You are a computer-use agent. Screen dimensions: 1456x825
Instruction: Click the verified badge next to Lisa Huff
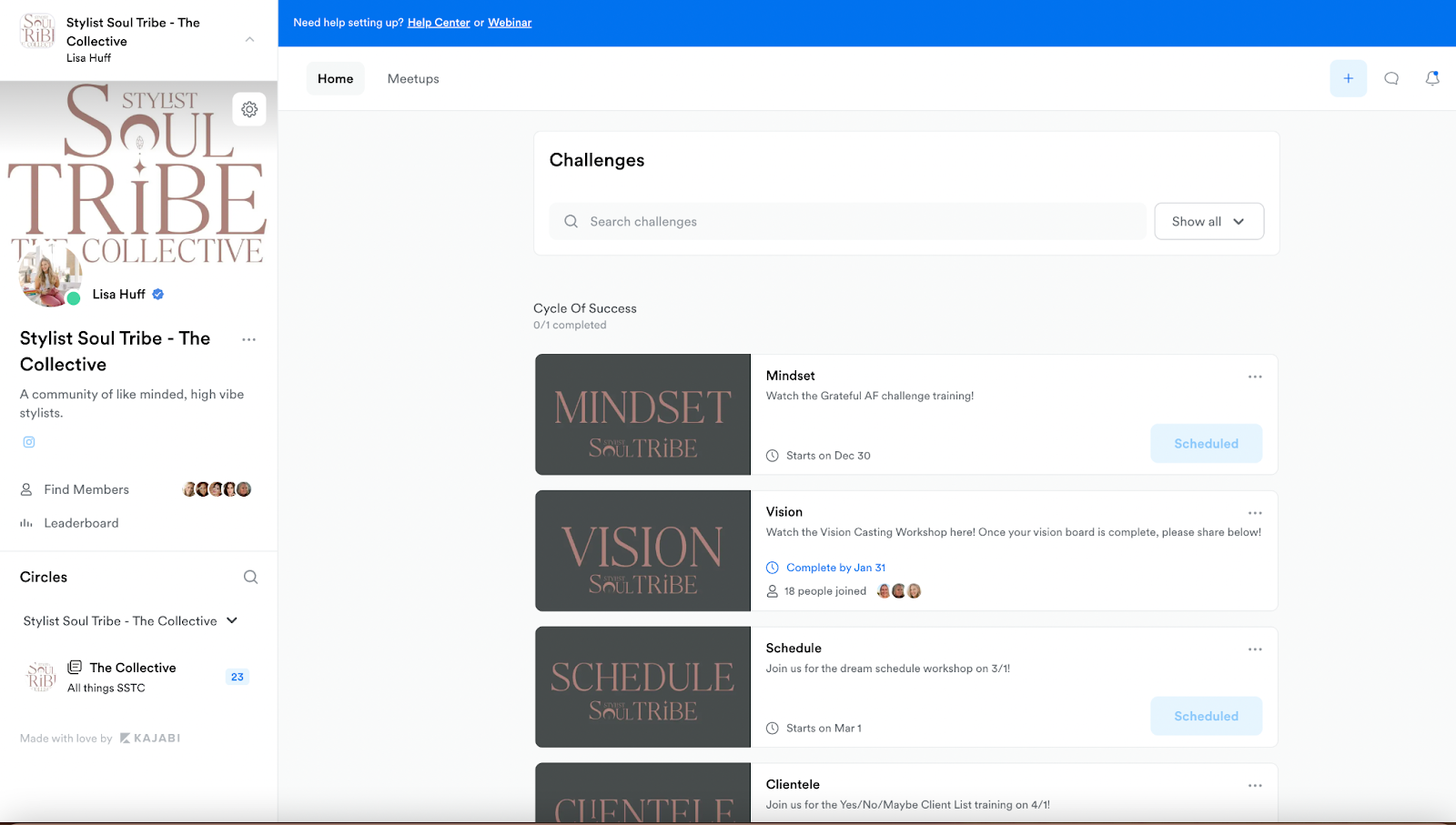coord(157,294)
